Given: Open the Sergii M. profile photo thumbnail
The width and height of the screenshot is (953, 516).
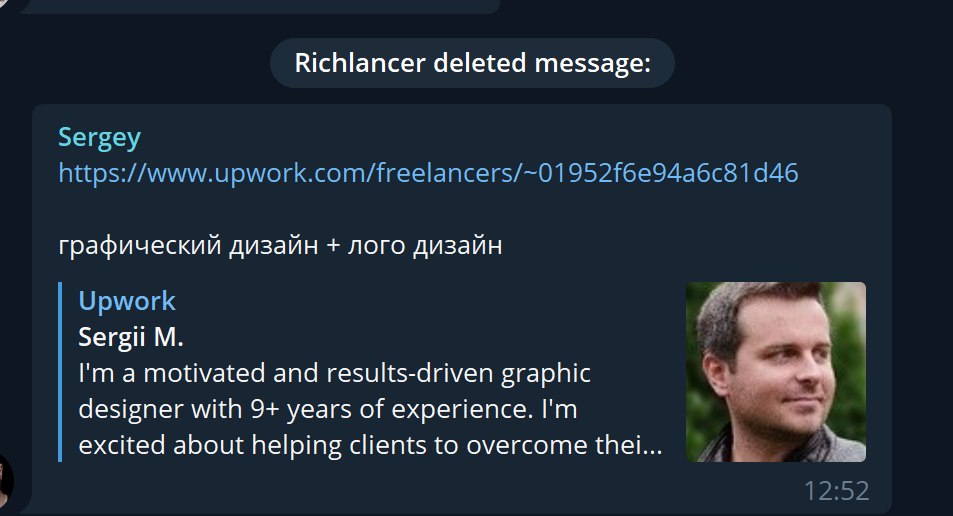Looking at the screenshot, I should click(776, 372).
